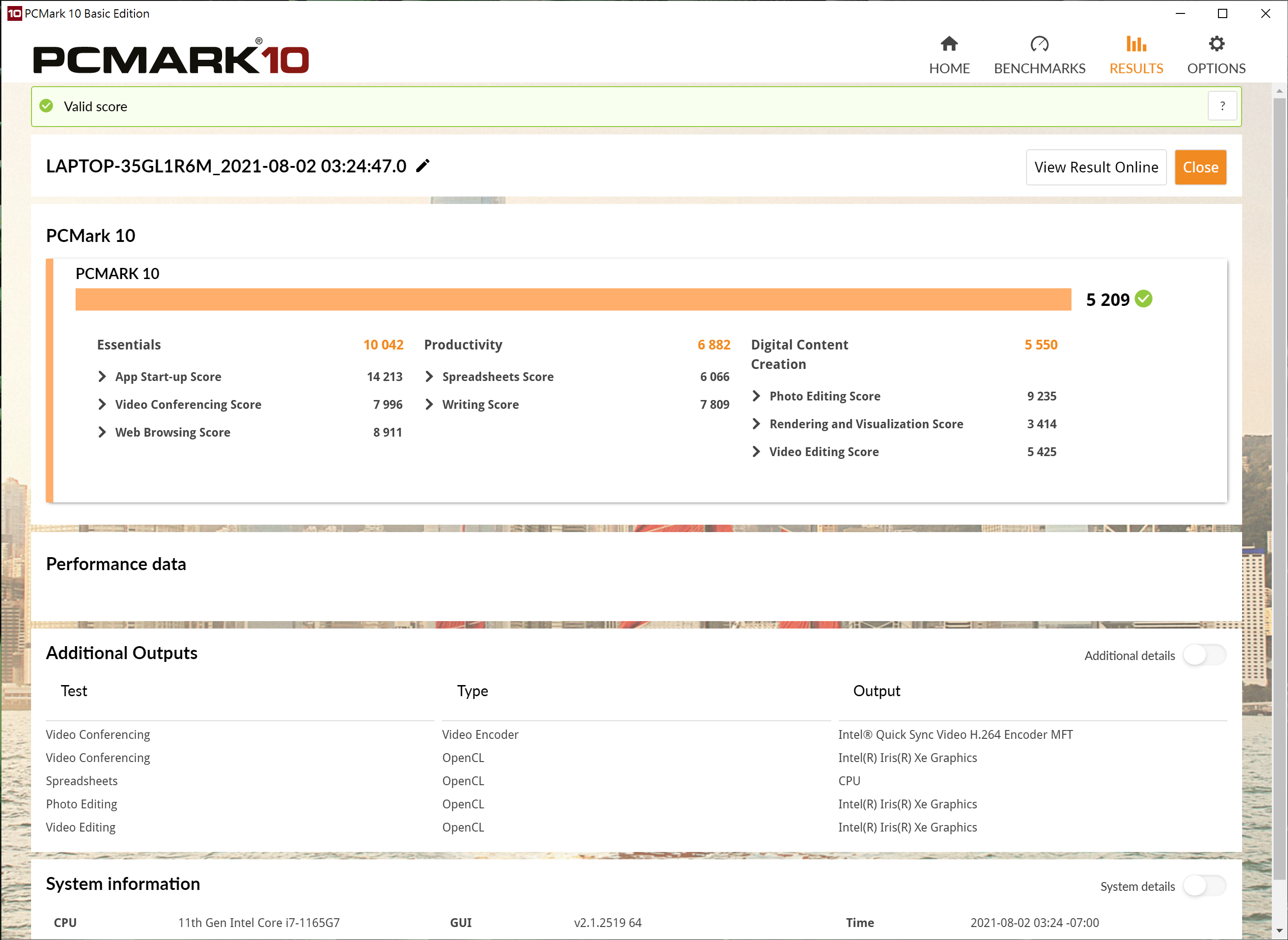Switch to the BENCHMARKS tab
Screen dimensions: 1288x940
point(1039,68)
